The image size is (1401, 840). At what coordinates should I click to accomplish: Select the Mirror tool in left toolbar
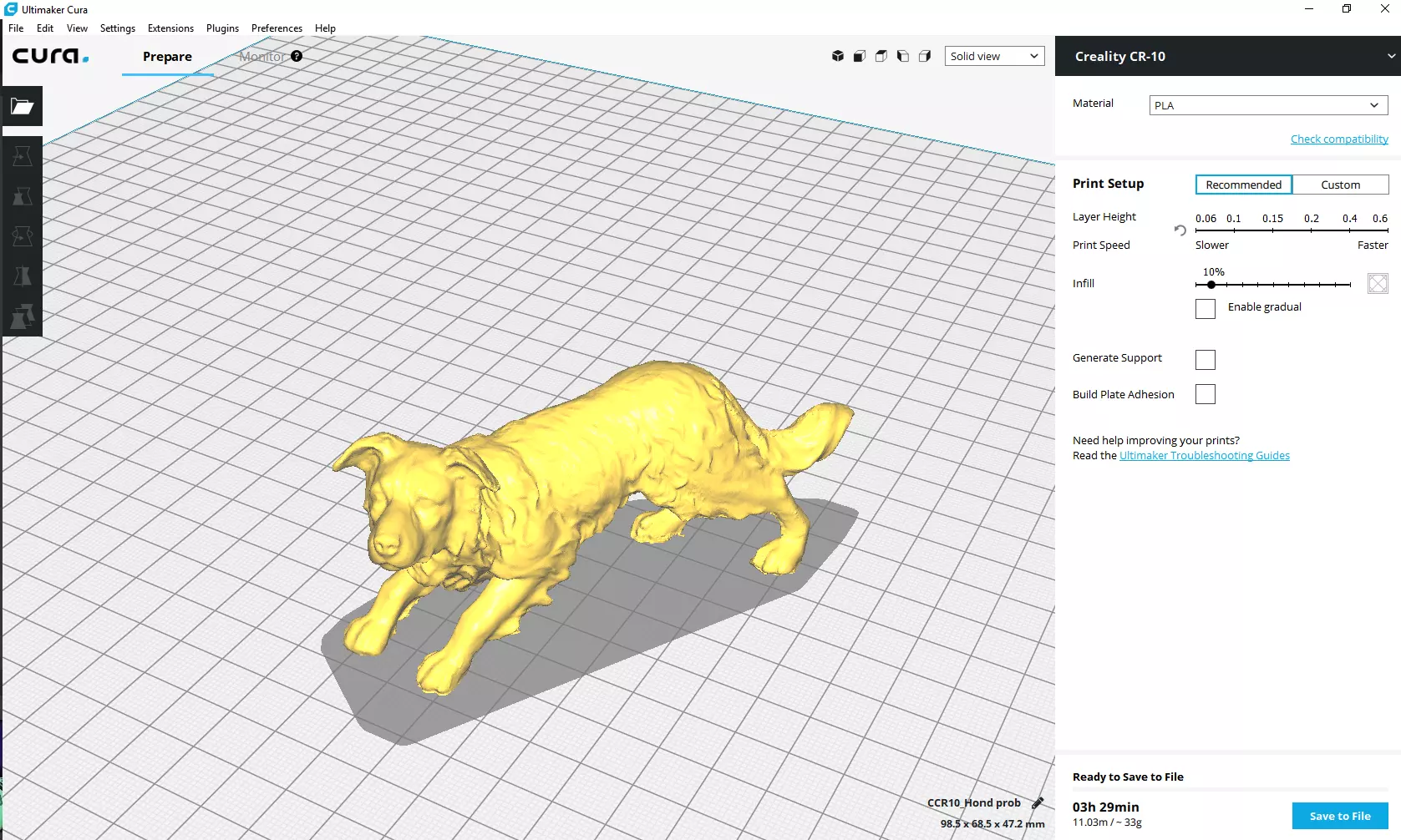[x=22, y=276]
